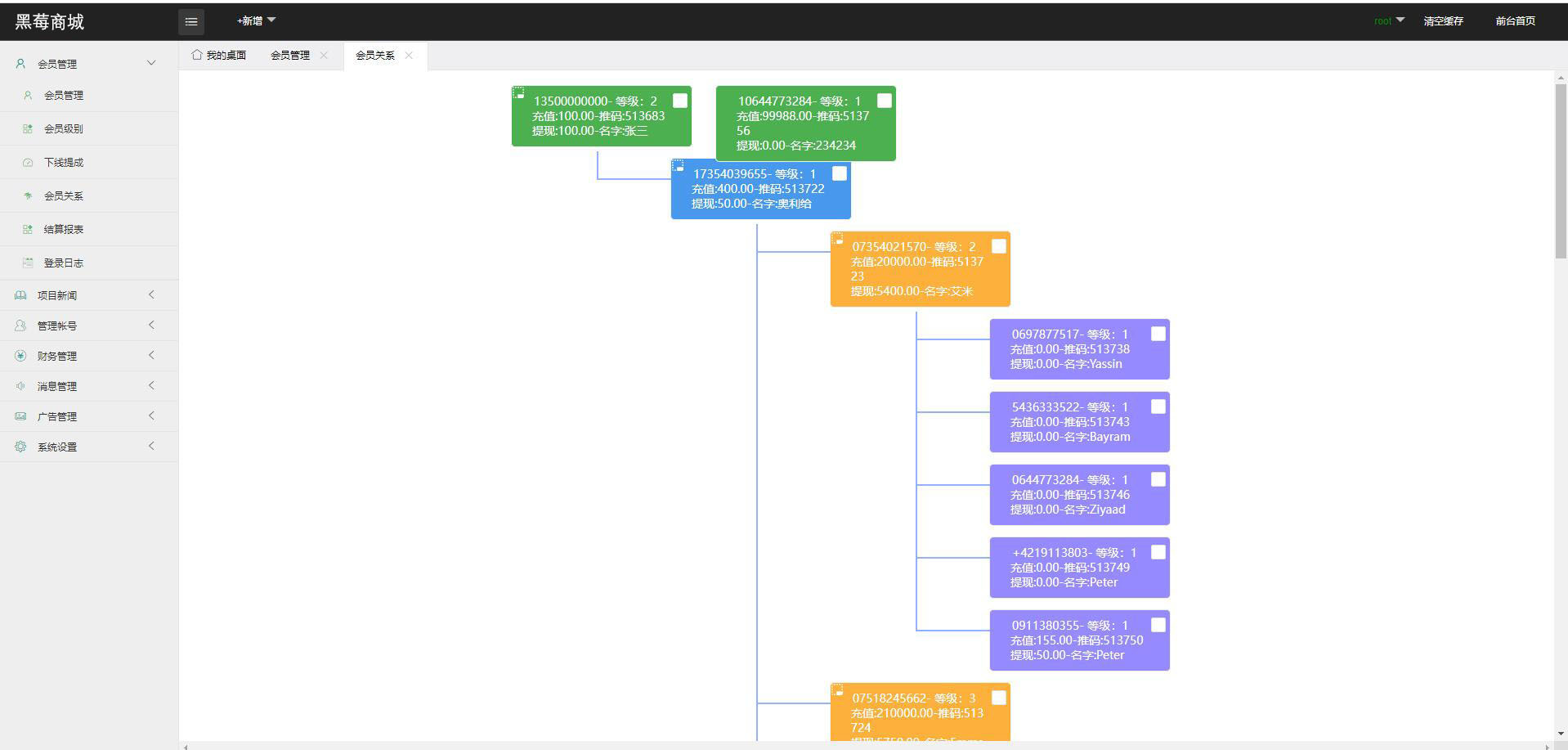The image size is (1568, 750).
Task: Click the 会员级别 sidebar icon
Action: tap(28, 129)
